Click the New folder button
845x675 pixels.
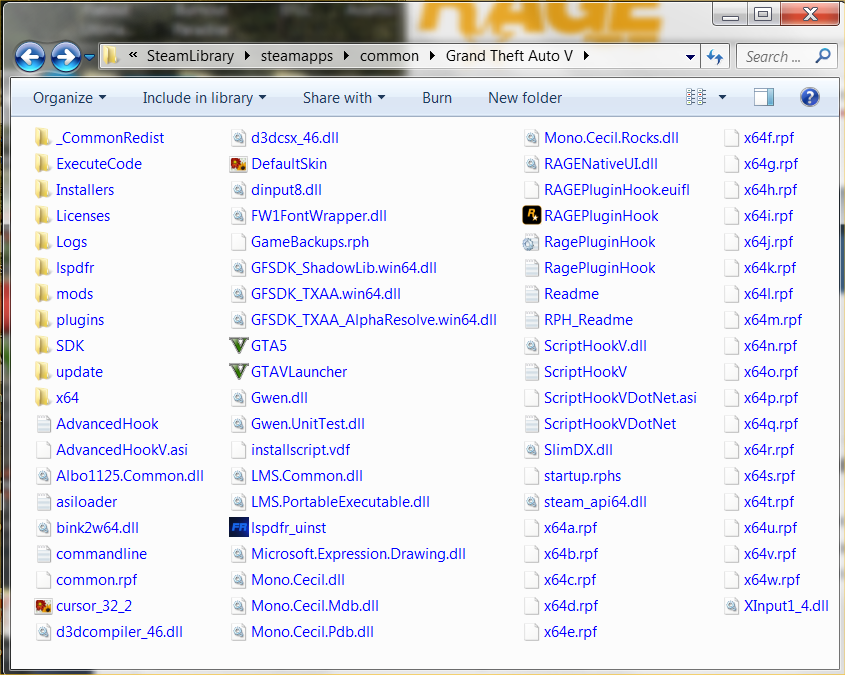click(525, 98)
